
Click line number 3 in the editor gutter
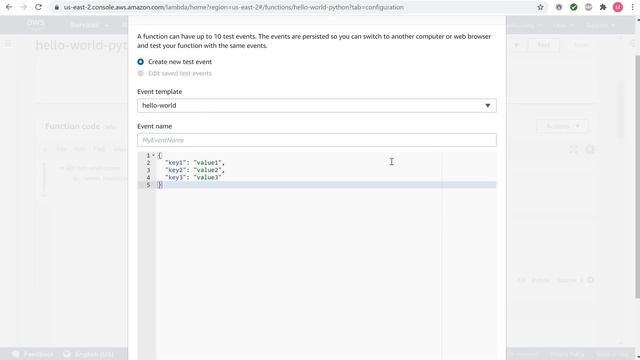[x=148, y=170]
